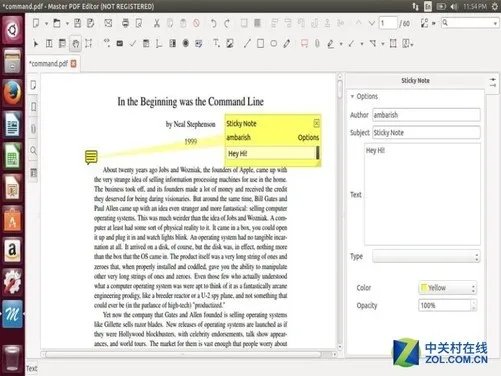Go to the next page arrow
The image size is (501, 376).
(372, 23)
